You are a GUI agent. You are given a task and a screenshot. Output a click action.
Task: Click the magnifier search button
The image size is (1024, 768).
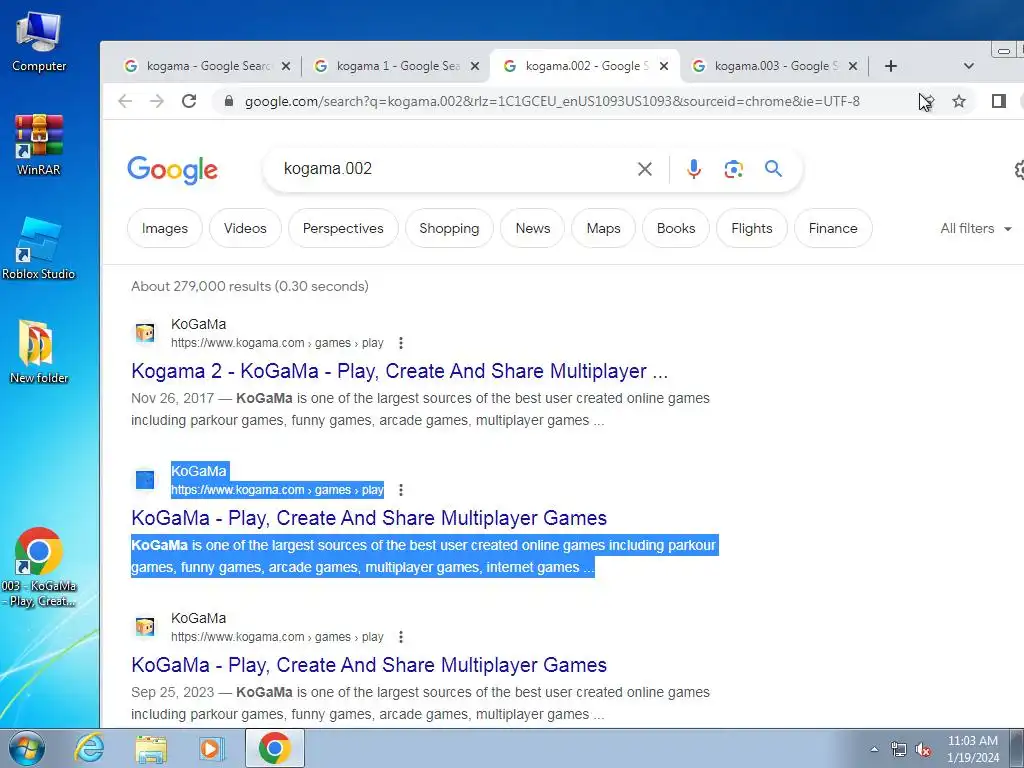[x=773, y=169]
